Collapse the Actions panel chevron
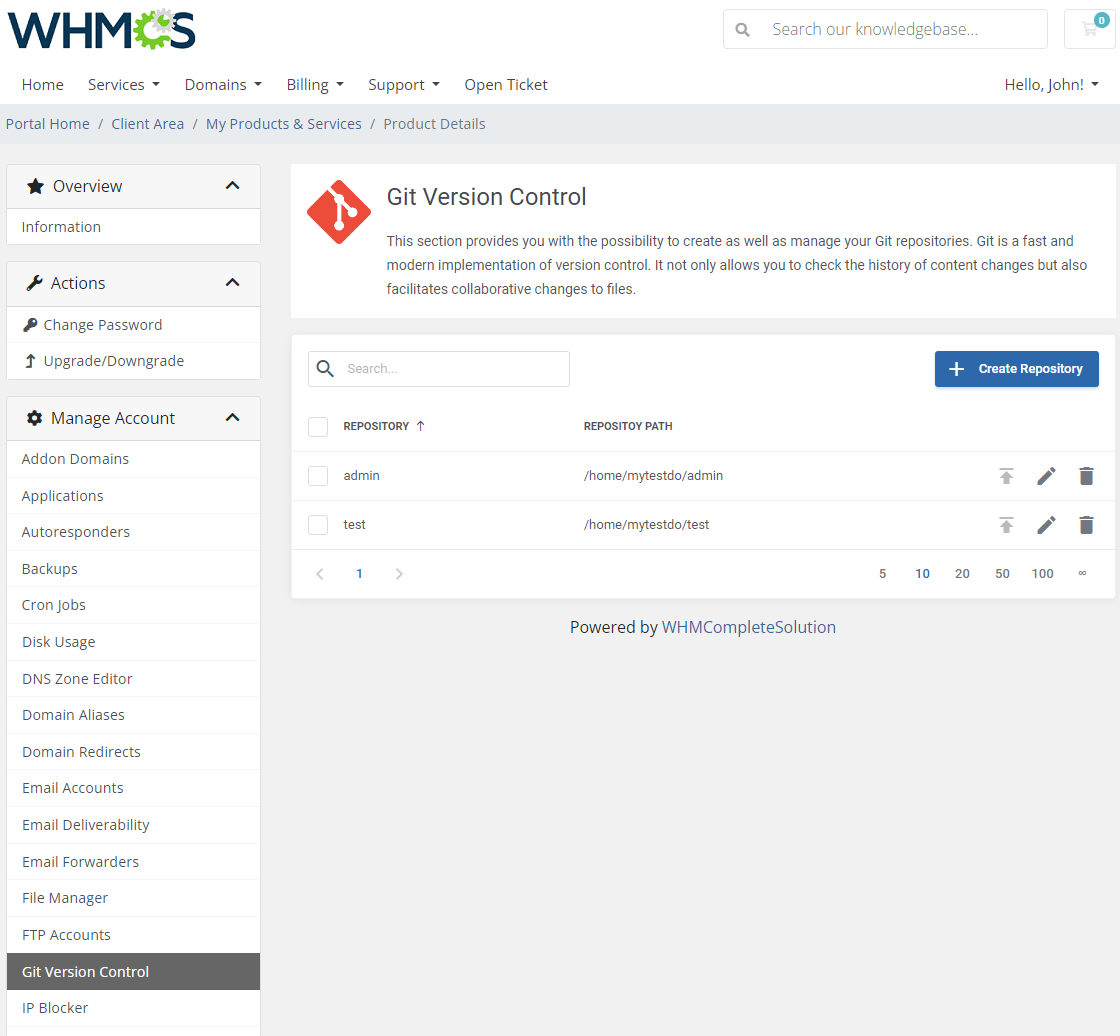This screenshot has height=1036, width=1120. pos(232,283)
